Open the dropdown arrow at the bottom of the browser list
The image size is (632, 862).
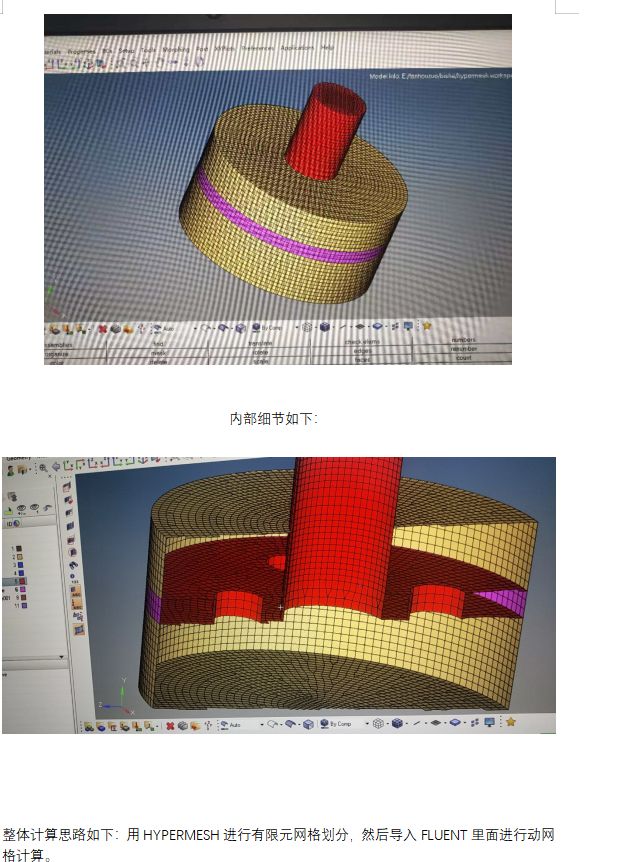pos(62,657)
